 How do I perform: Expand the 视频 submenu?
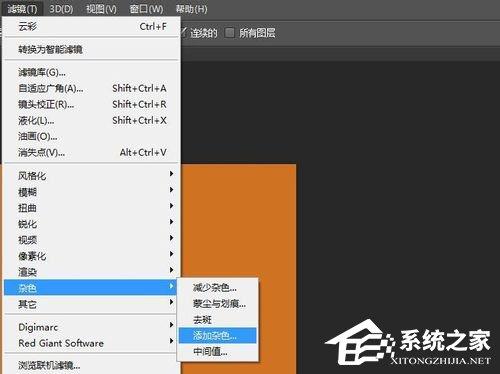point(91,239)
